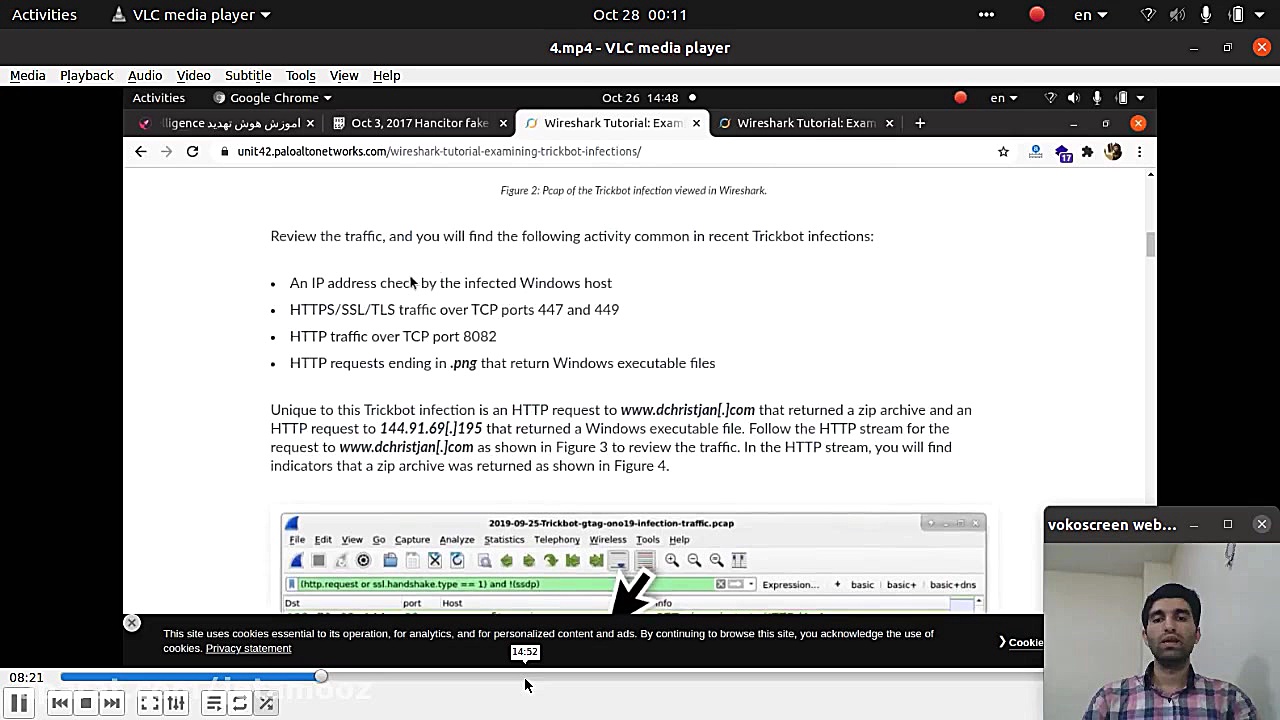Image resolution: width=1280 pixels, height=720 pixels.
Task: Open the Chrome three-dot menu
Action: [1139, 152]
